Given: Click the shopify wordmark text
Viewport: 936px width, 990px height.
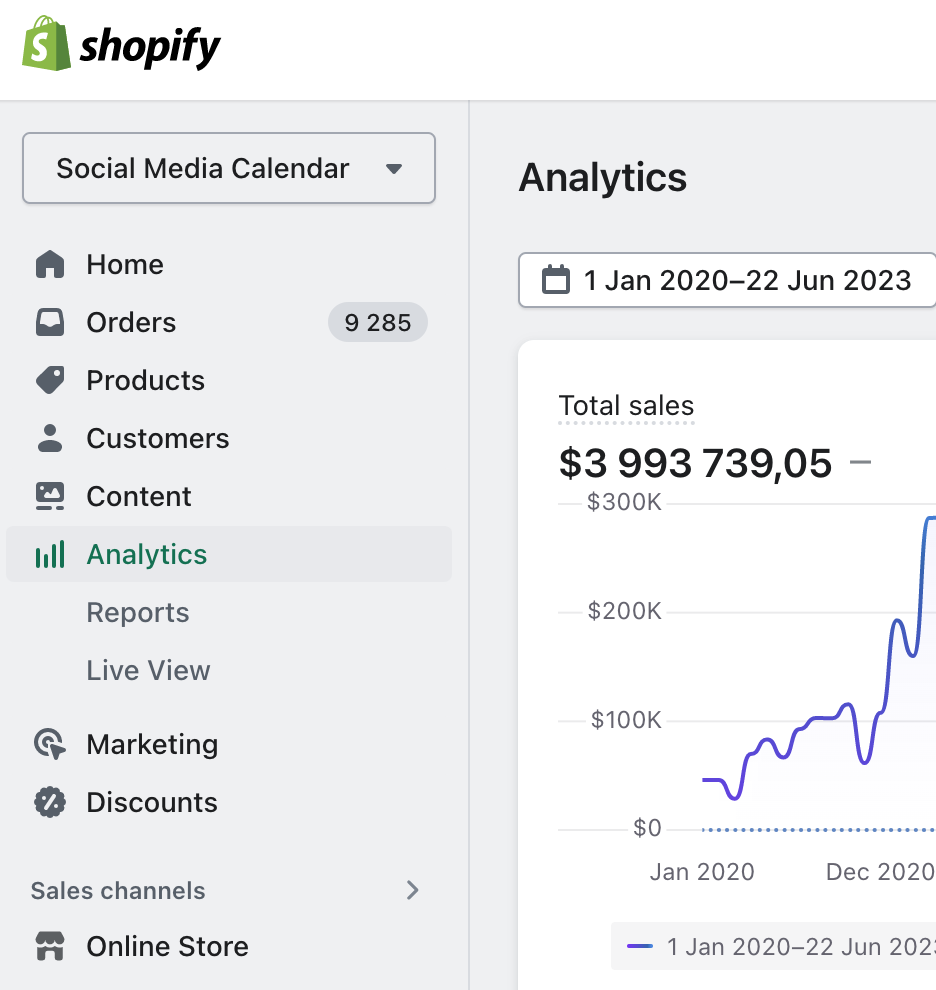Looking at the screenshot, I should pos(150,47).
